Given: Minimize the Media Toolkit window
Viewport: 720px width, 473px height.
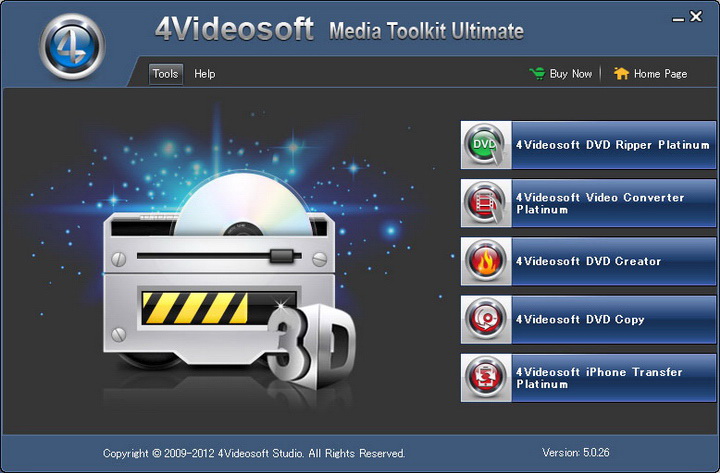Looking at the screenshot, I should (678, 19).
